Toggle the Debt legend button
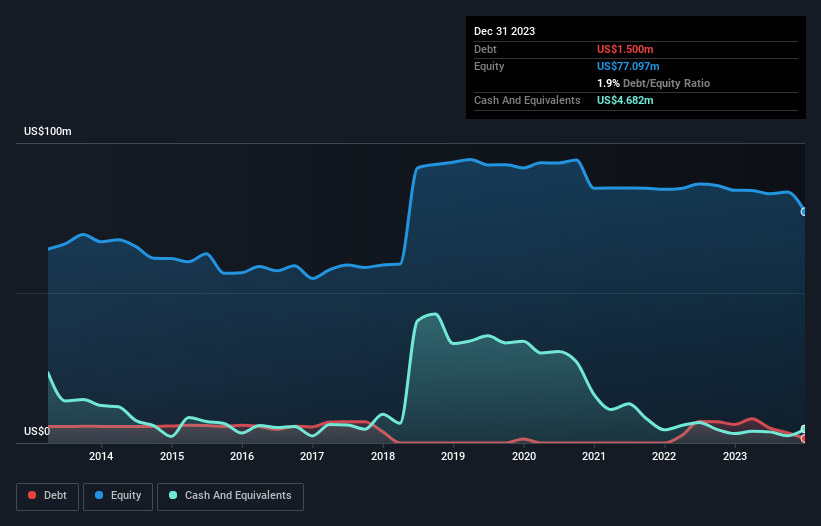Image resolution: width=821 pixels, height=526 pixels. pyautogui.click(x=48, y=496)
